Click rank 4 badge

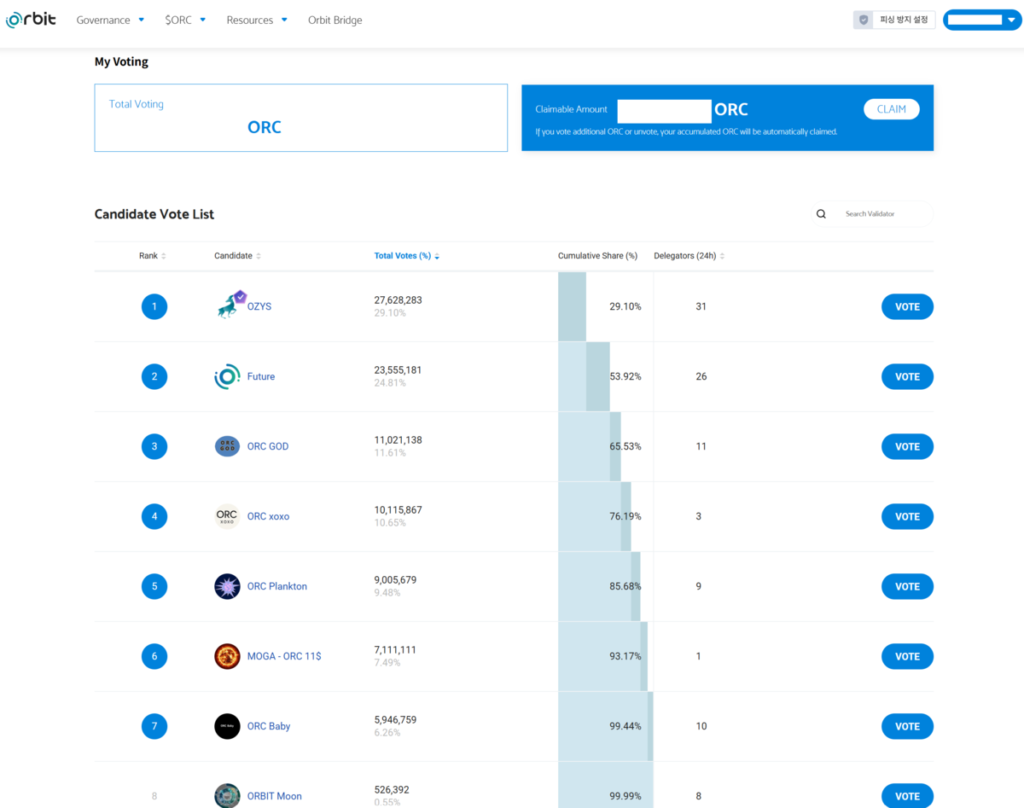(154, 516)
